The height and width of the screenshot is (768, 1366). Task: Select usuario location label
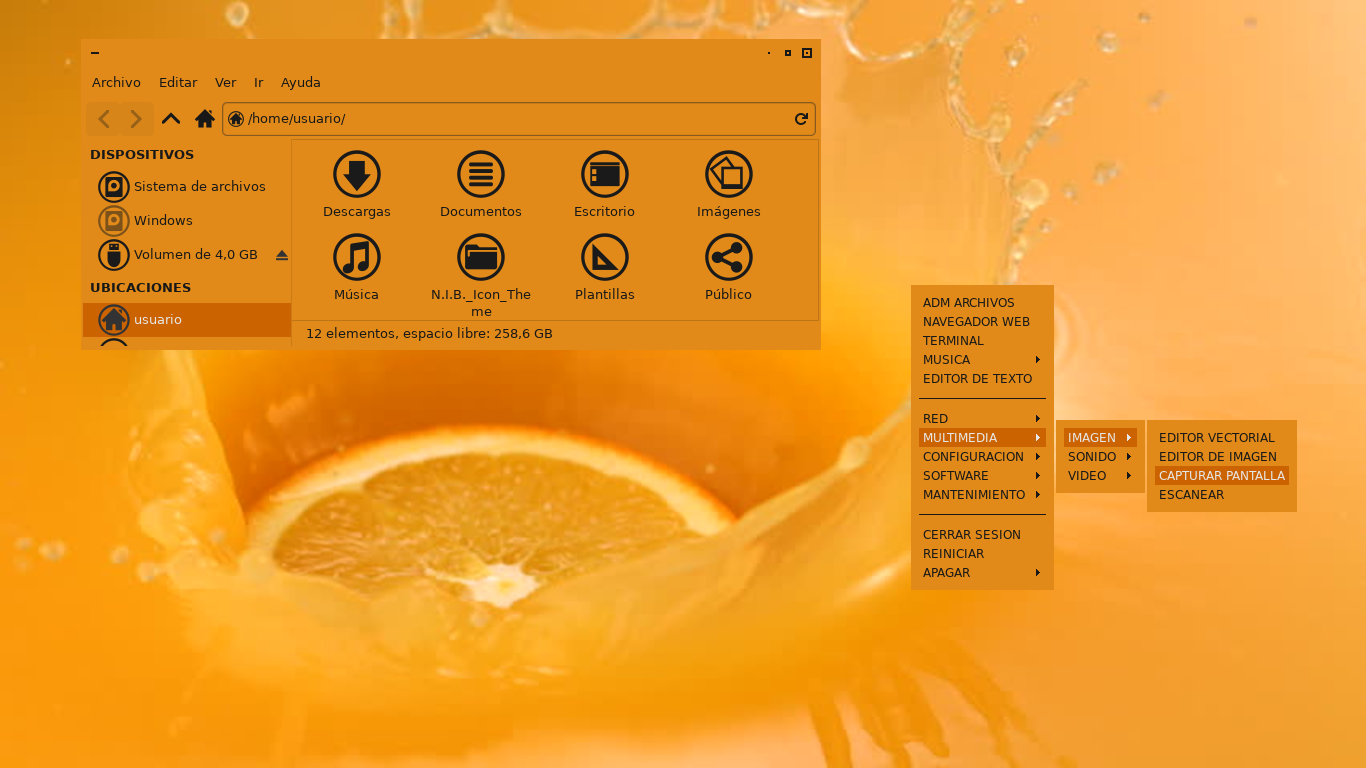pos(158,320)
